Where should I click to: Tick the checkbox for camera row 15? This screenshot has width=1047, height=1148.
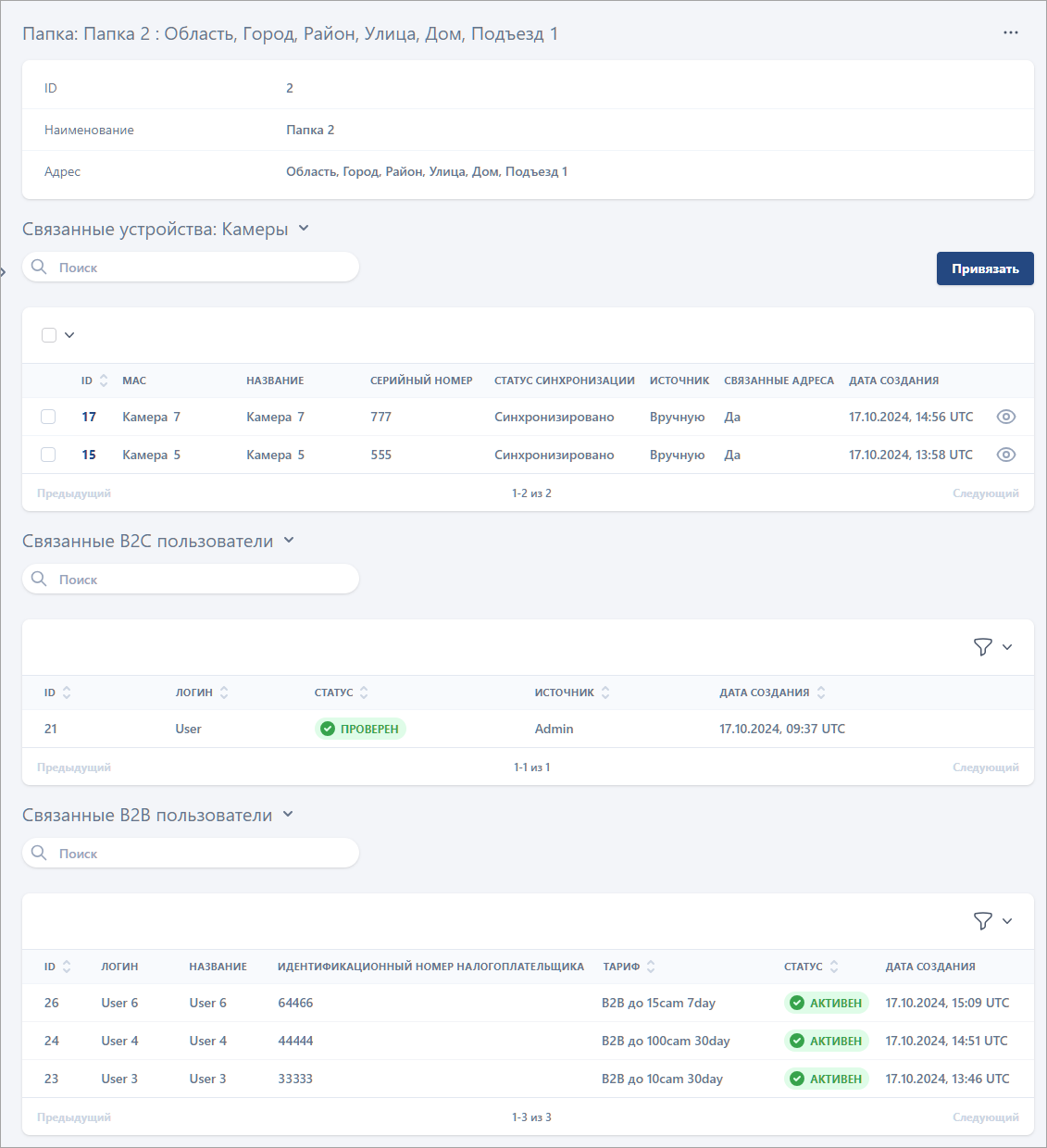click(48, 455)
